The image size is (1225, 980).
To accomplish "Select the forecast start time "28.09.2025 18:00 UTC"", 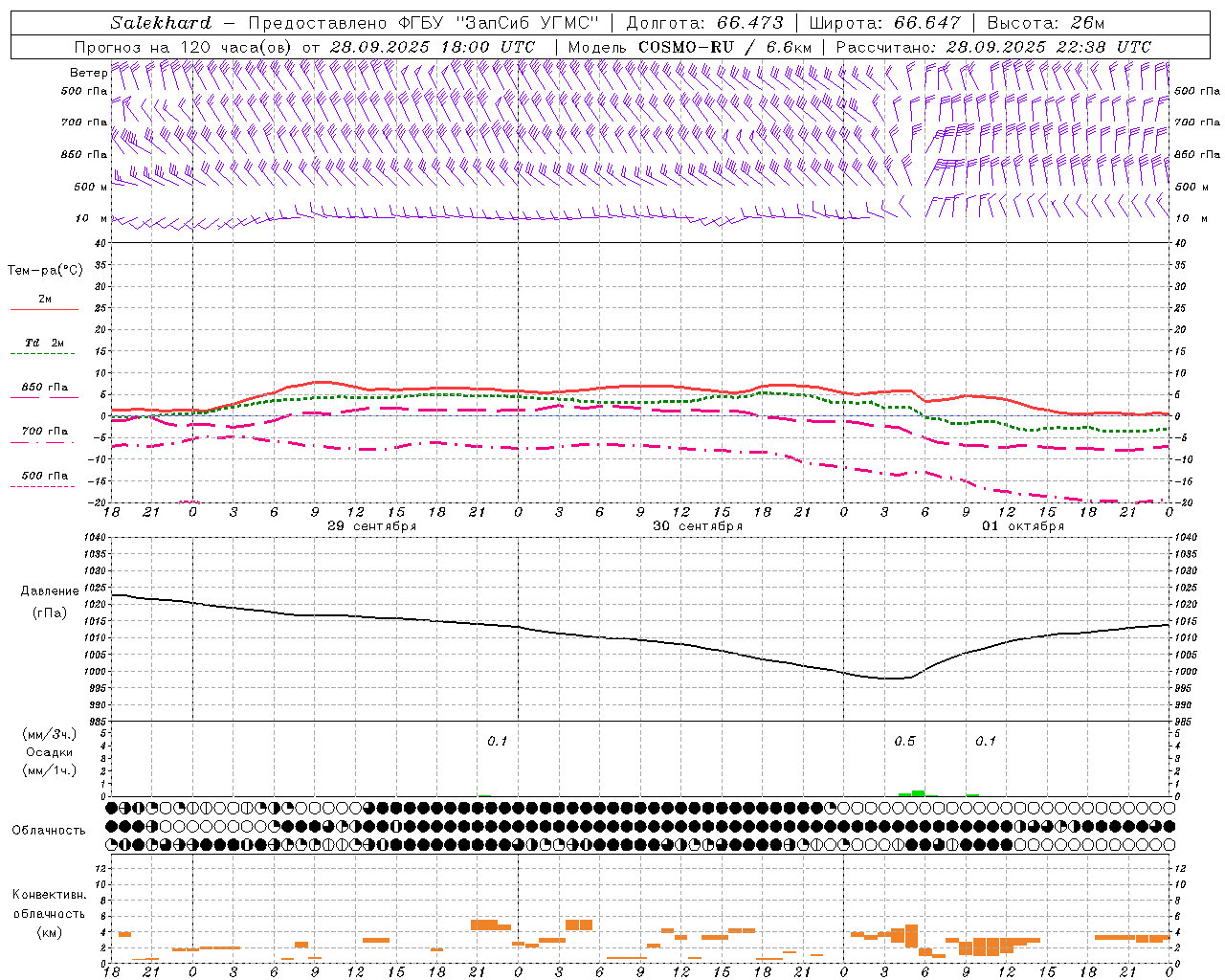I will 433,47.
